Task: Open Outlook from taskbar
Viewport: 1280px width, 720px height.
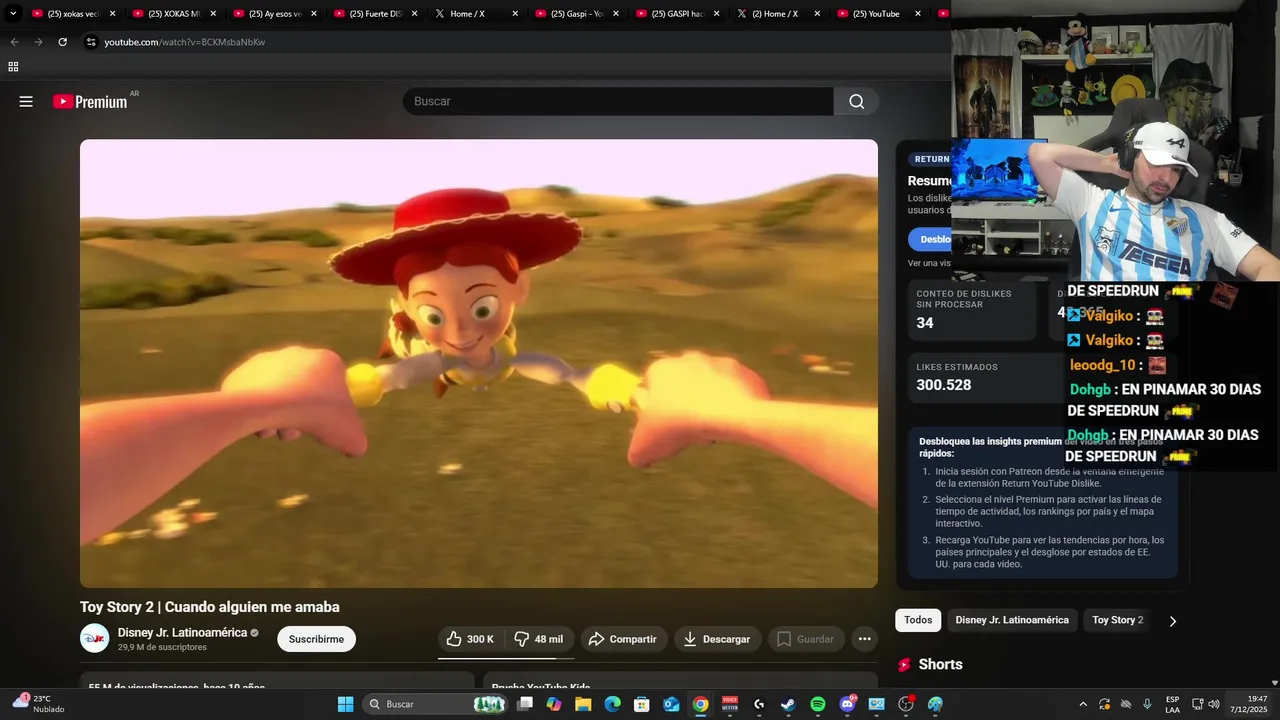Action: point(672,704)
